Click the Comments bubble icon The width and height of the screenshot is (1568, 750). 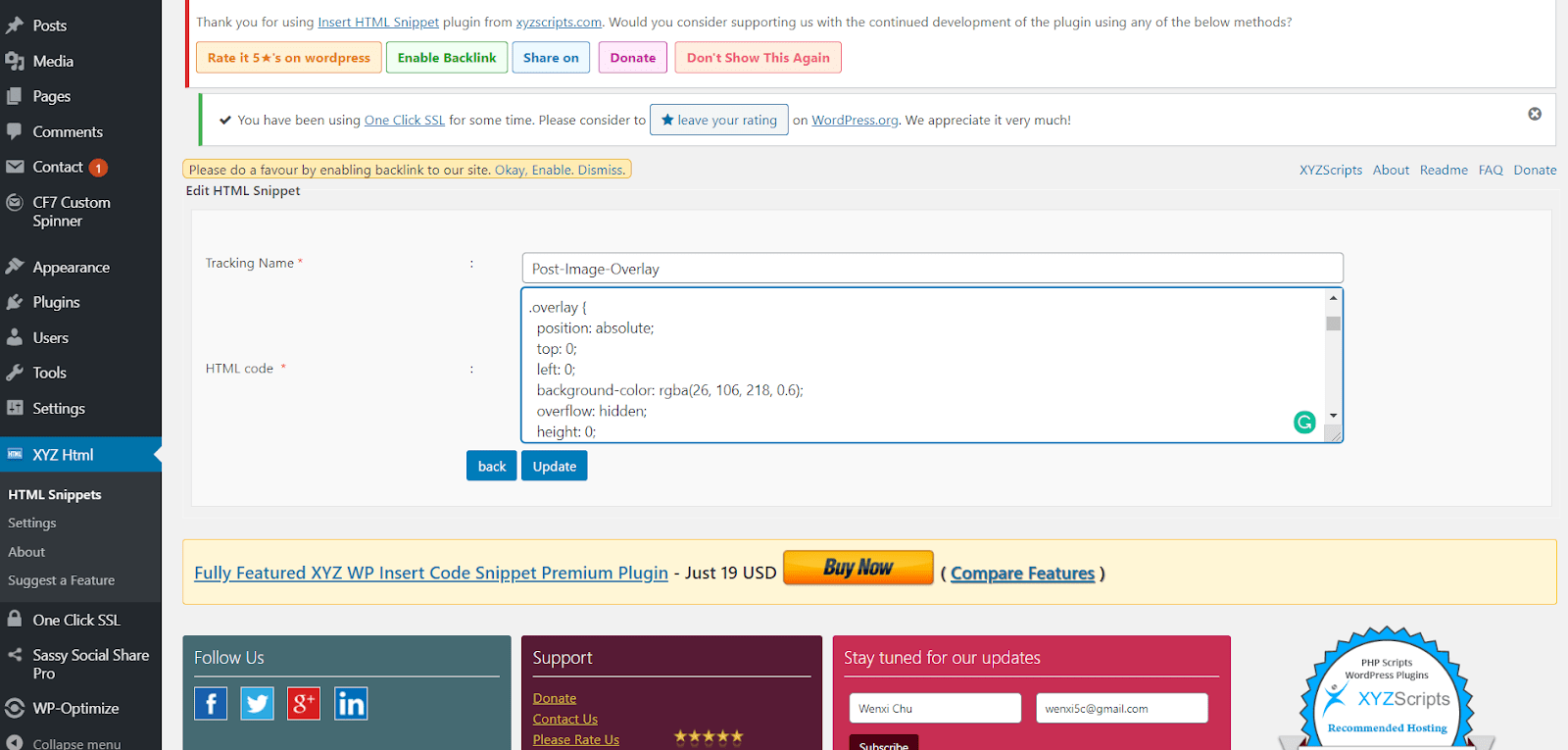pos(15,131)
